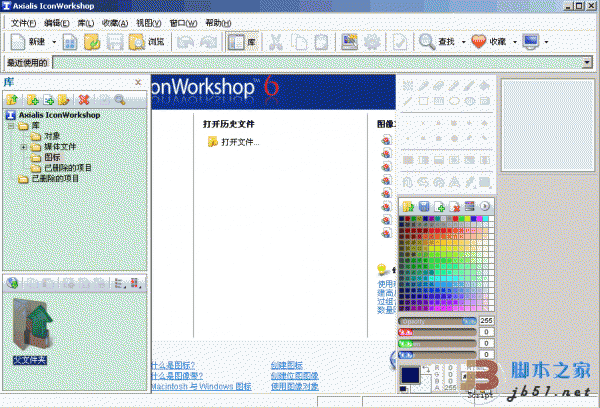Click the new folder icon in library toolbar

pyautogui.click(x=33, y=100)
